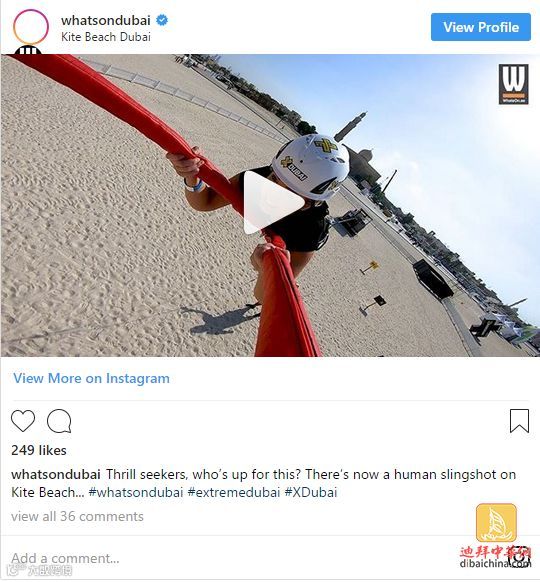Screen dimensions: 540x582
Task: Open the whatsondubai username in the header
Action: pyautogui.click(x=106, y=20)
